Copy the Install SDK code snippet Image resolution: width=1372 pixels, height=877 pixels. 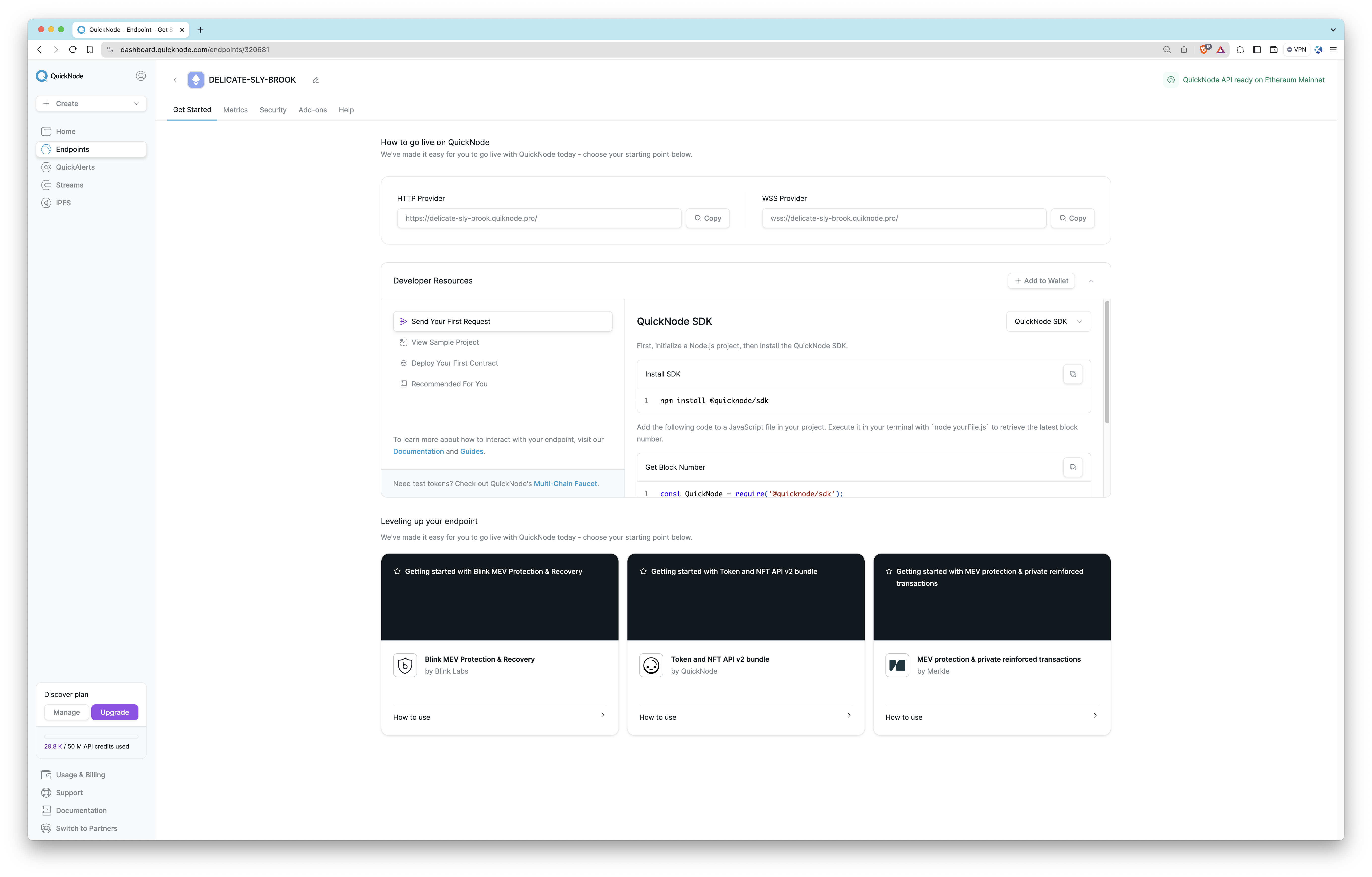pos(1072,374)
